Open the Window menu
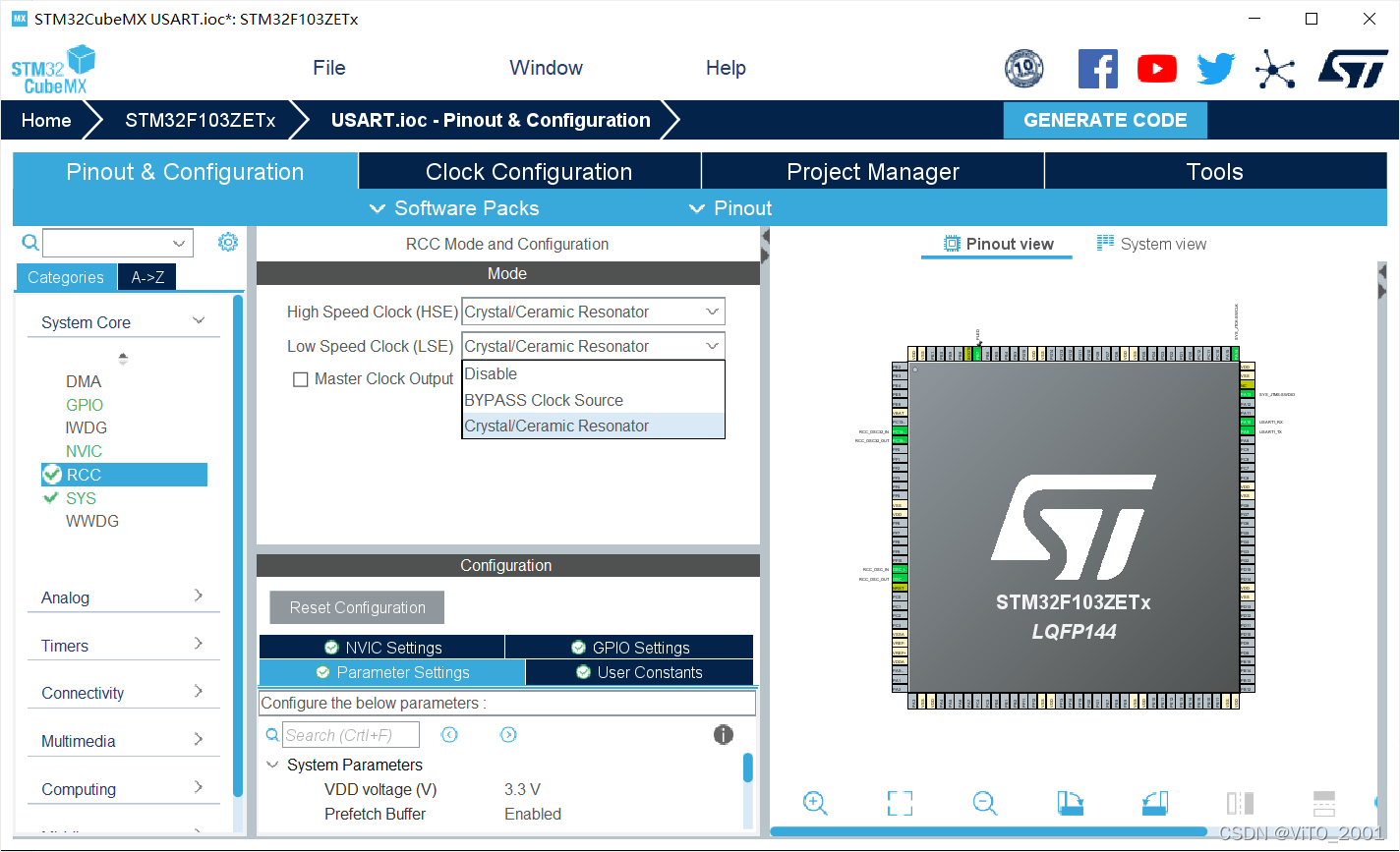The image size is (1400, 852). click(x=546, y=68)
